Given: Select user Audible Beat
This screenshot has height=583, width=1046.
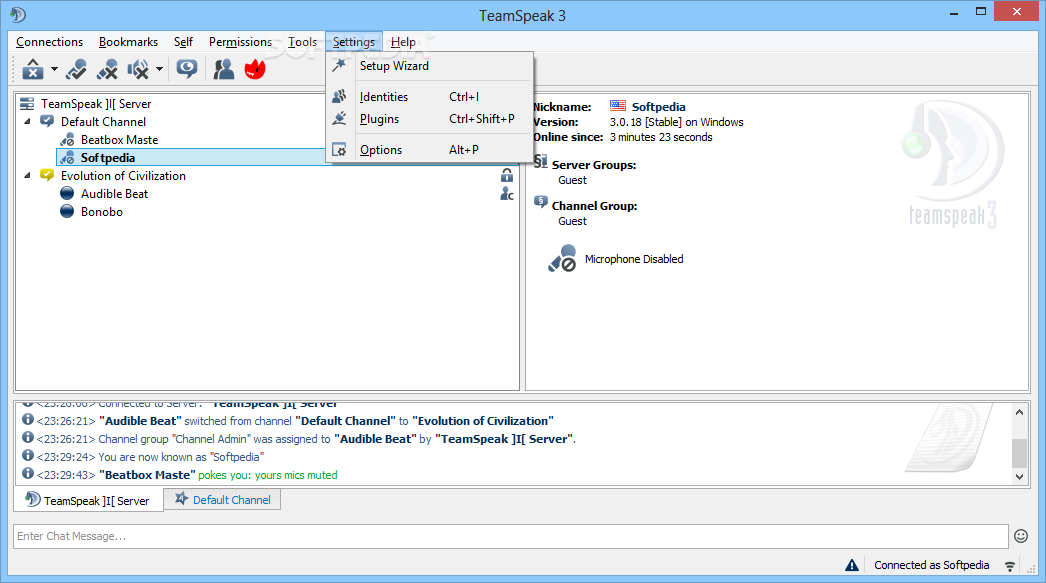Looking at the screenshot, I should click(x=114, y=194).
